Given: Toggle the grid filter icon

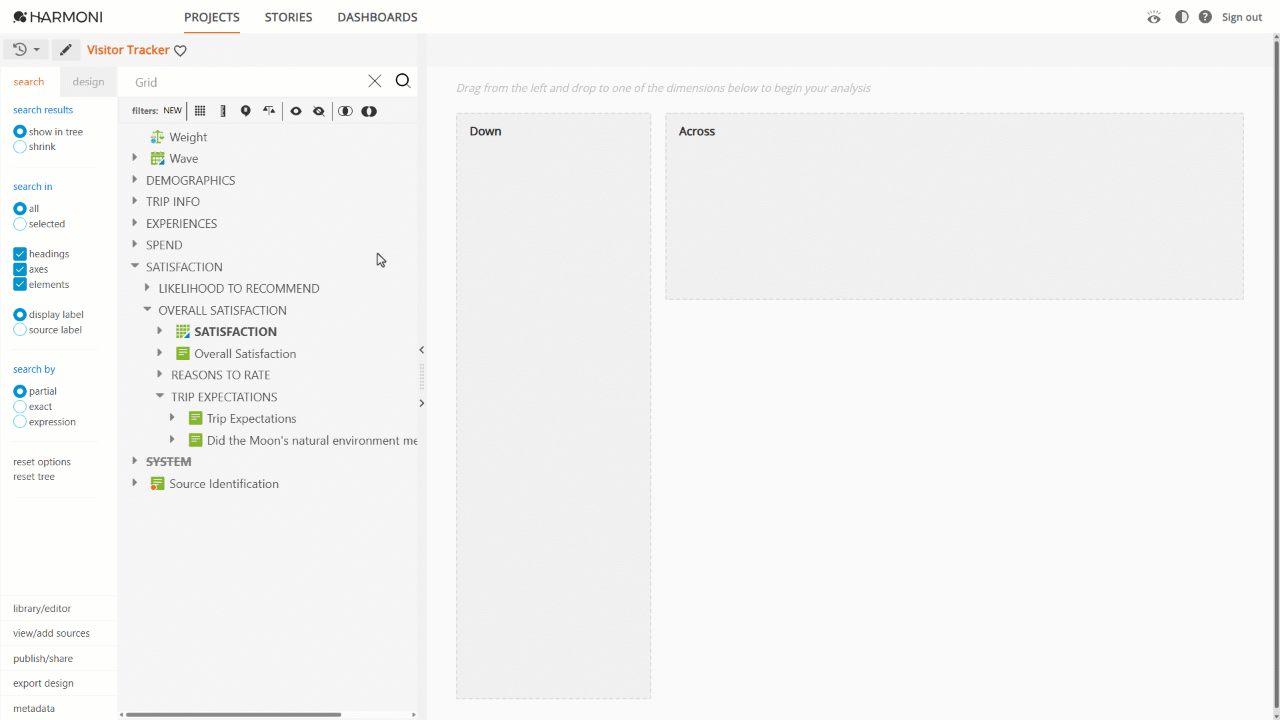Looking at the screenshot, I should 200,111.
